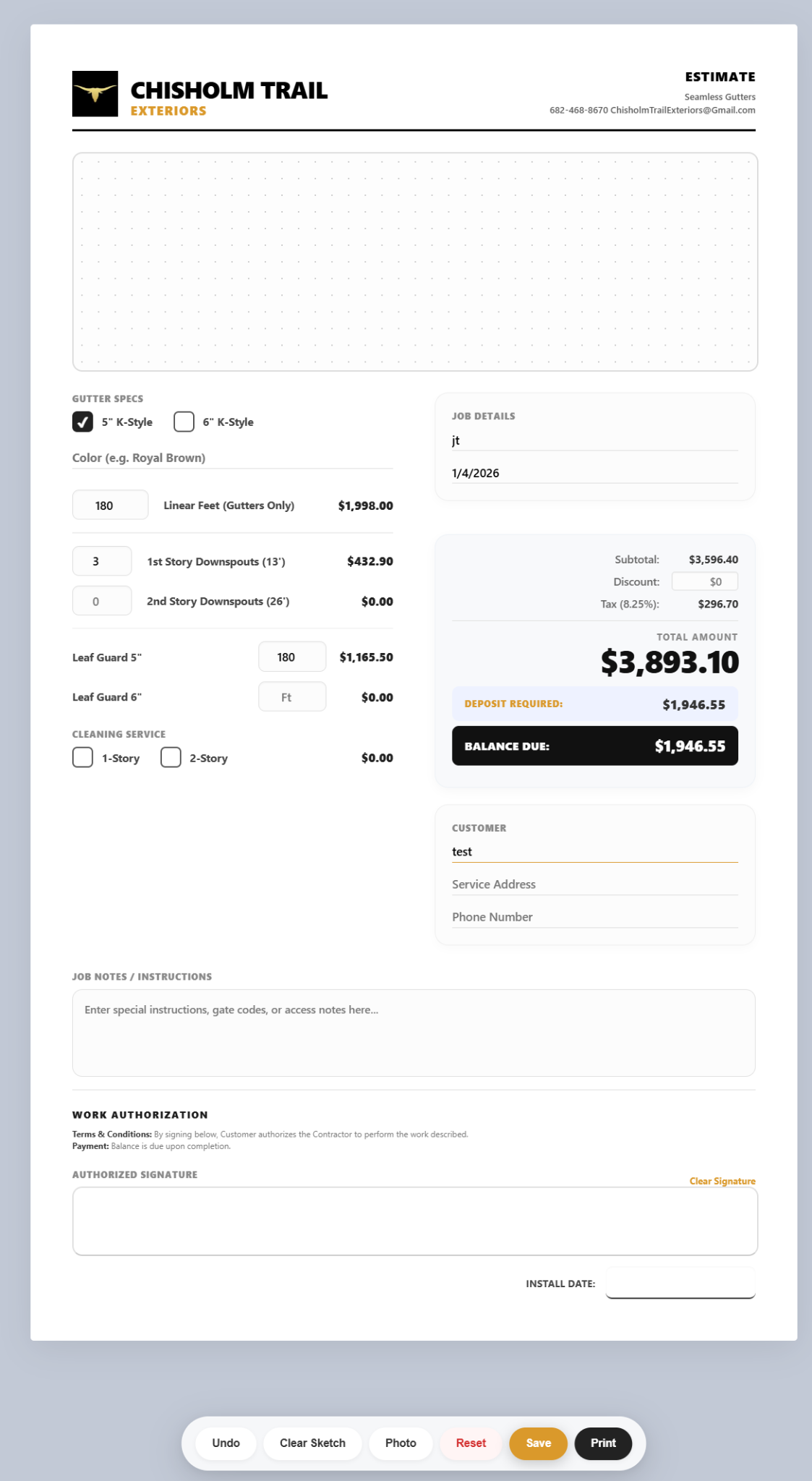Click the Undo button

[x=225, y=1443]
